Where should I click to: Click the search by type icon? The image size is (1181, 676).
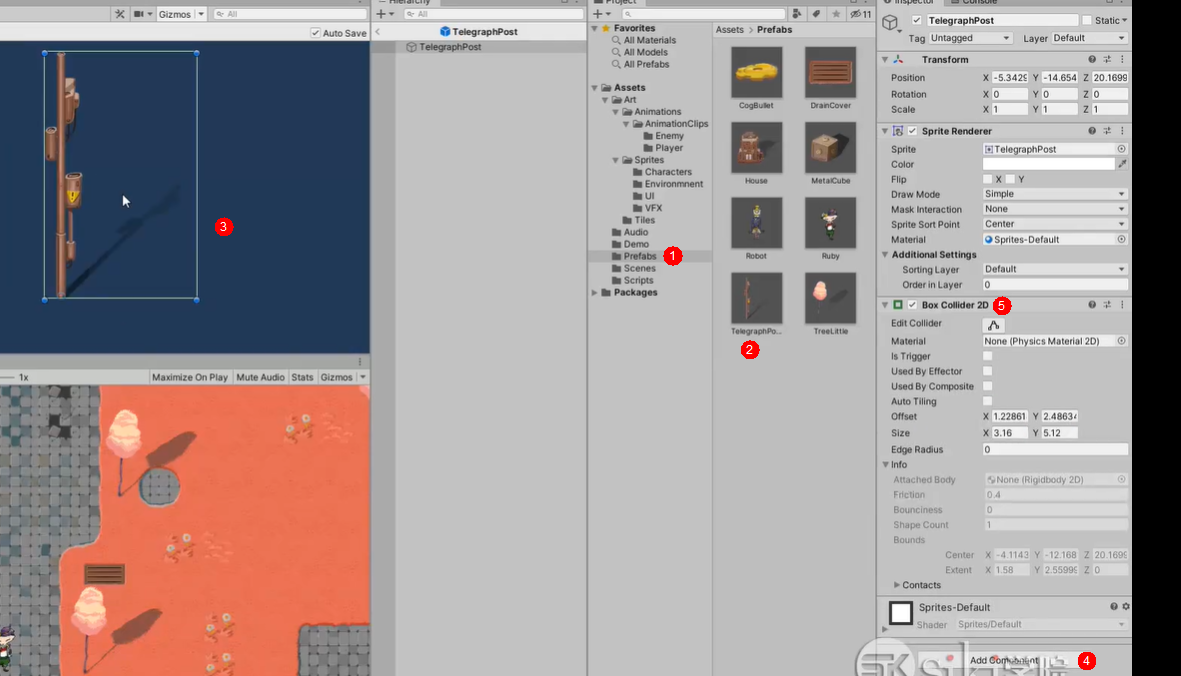(797, 14)
